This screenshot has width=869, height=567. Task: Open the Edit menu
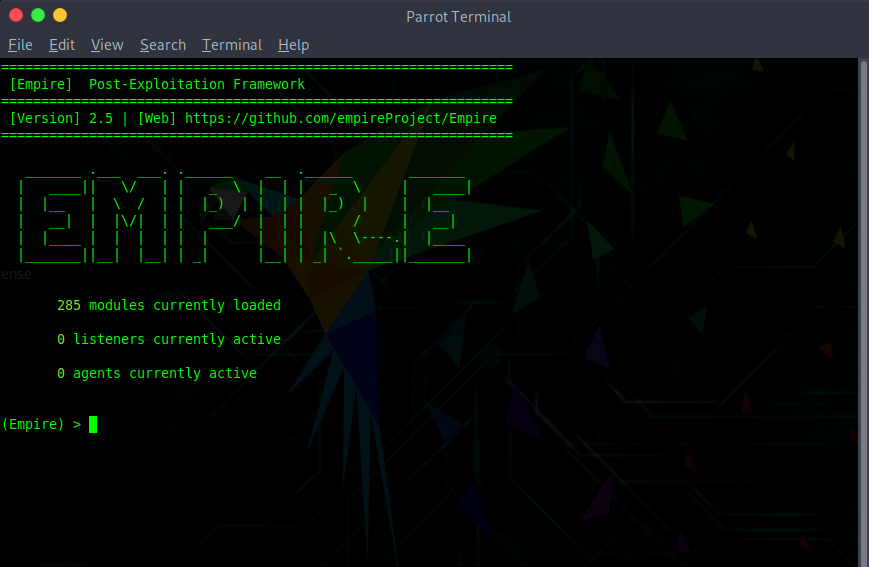(62, 45)
